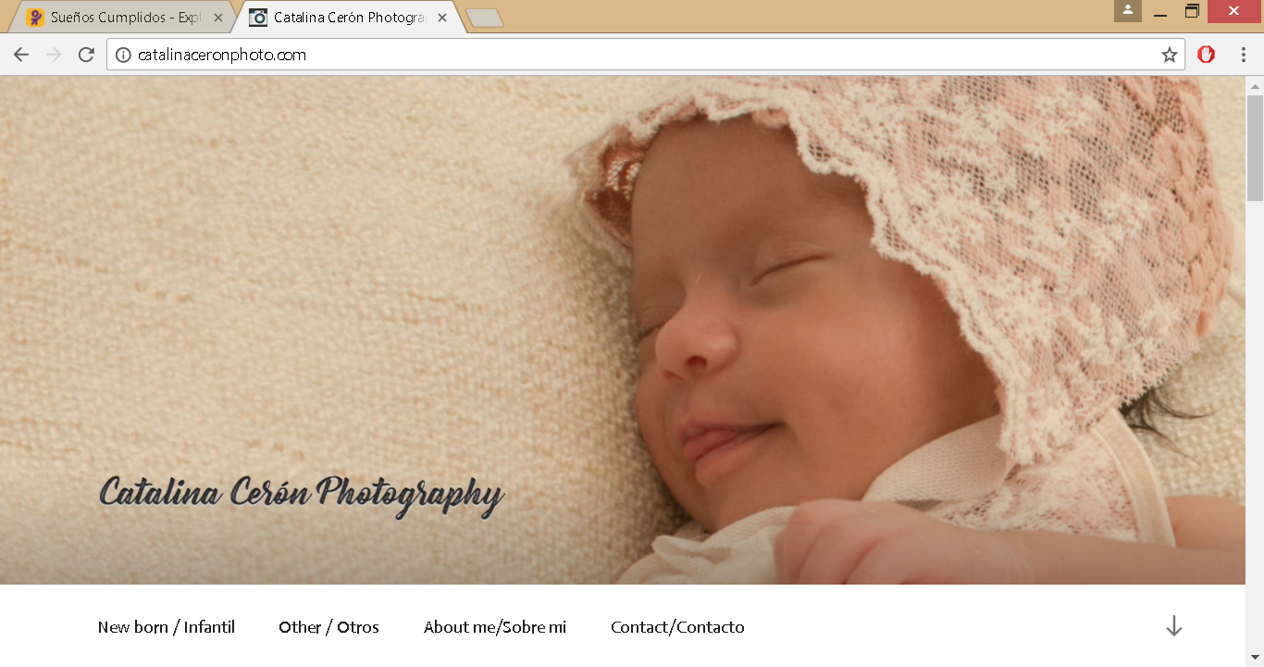
Task: Click the address bar showing catalinaceronphoto.com
Action: (x=640, y=55)
